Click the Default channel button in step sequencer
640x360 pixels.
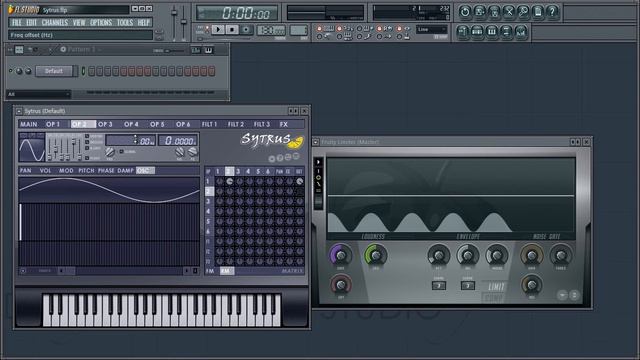coord(54,71)
